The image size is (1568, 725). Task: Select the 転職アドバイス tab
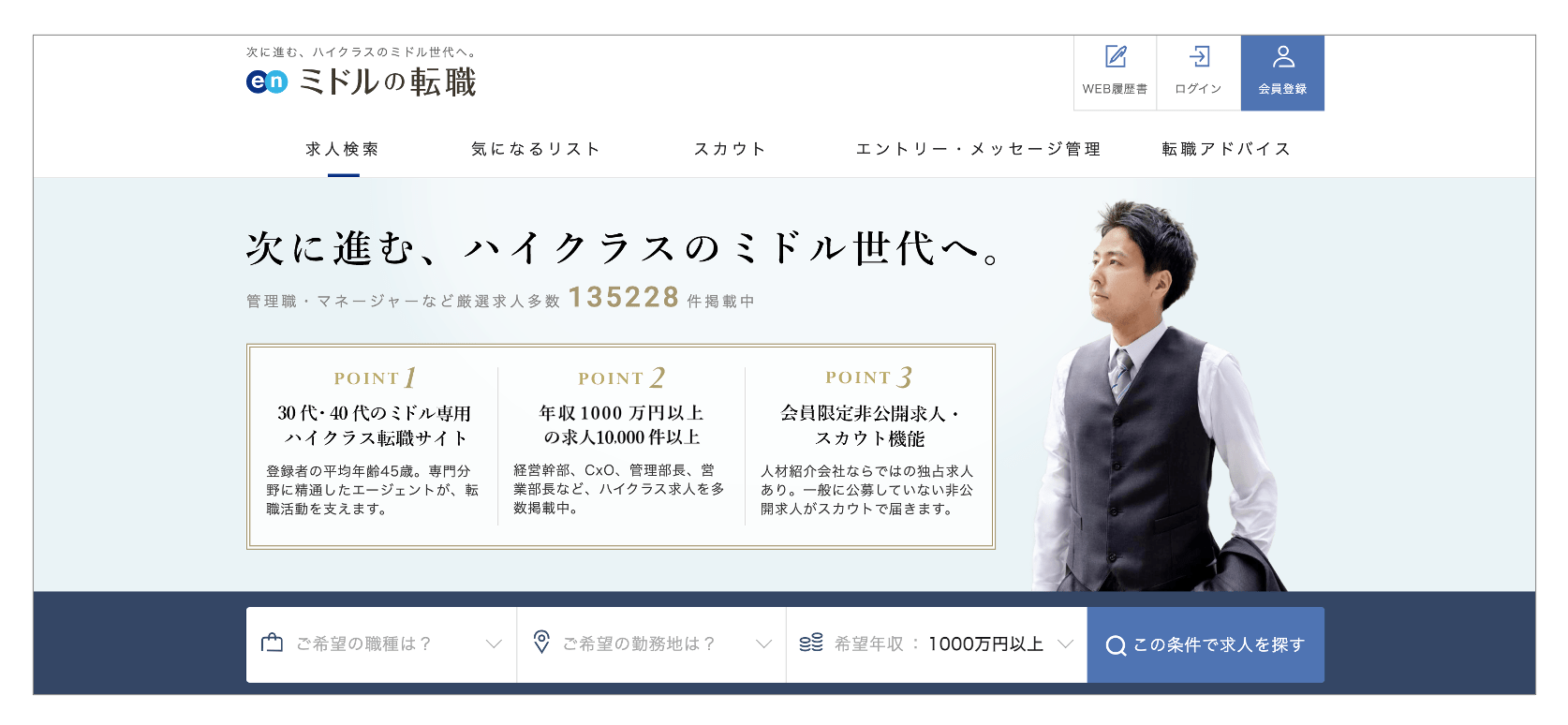(x=1227, y=149)
